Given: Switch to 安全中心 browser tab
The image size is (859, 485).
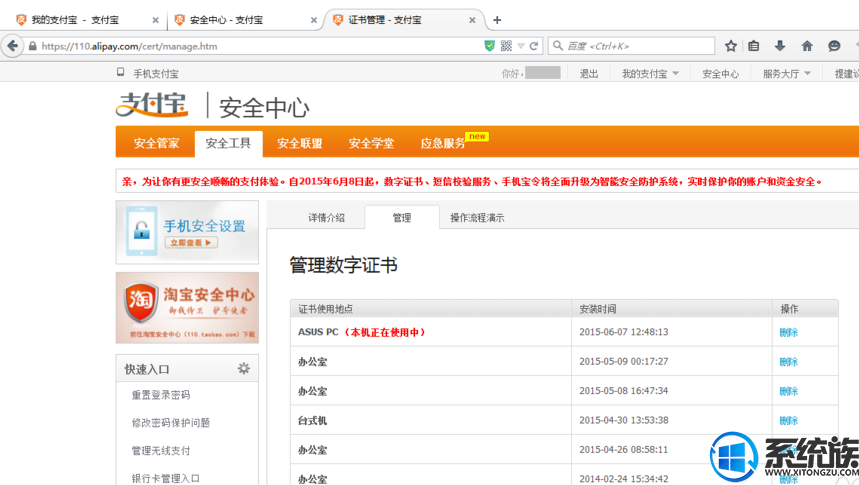Looking at the screenshot, I should (245, 20).
